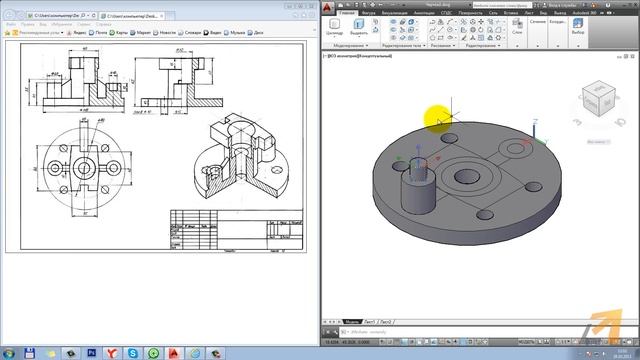Screen dimensions: 640x360
Task: Click the Subtract solids icon
Action: (x=393, y=30)
